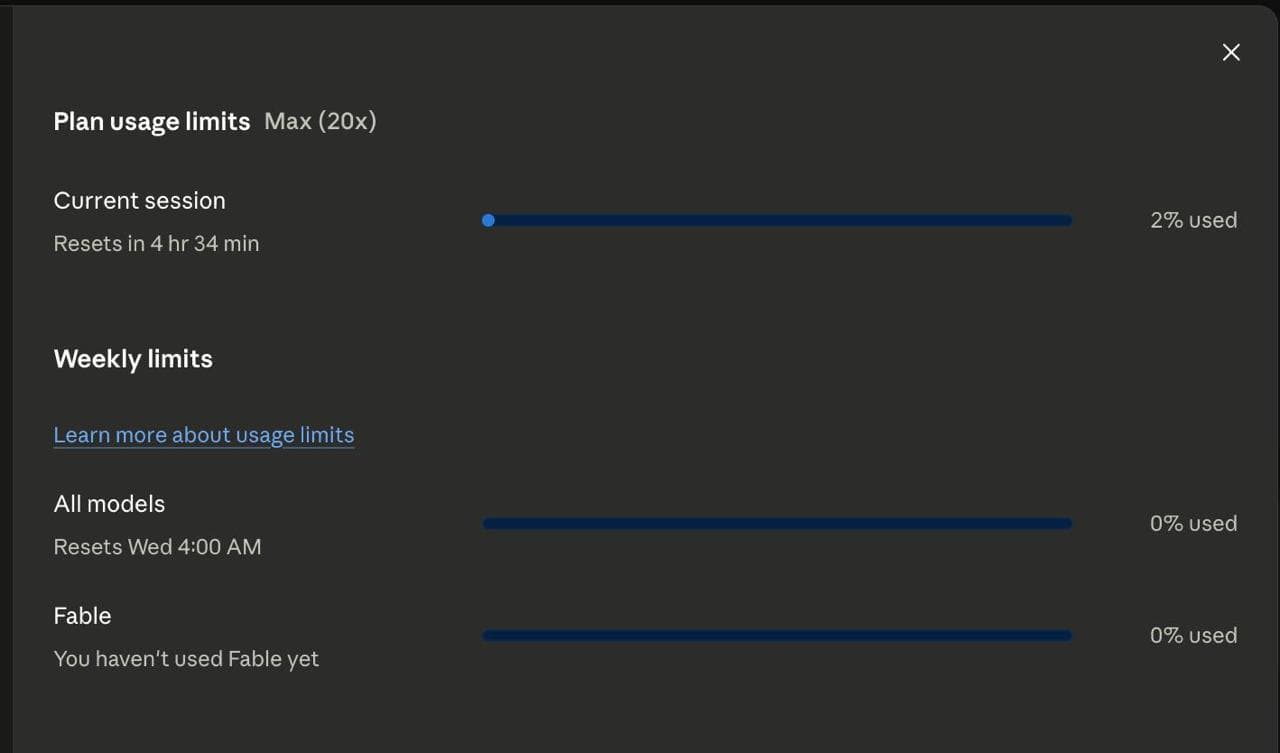1280x753 pixels.
Task: Click the Fable weekly usage bar
Action: pyautogui.click(x=777, y=635)
